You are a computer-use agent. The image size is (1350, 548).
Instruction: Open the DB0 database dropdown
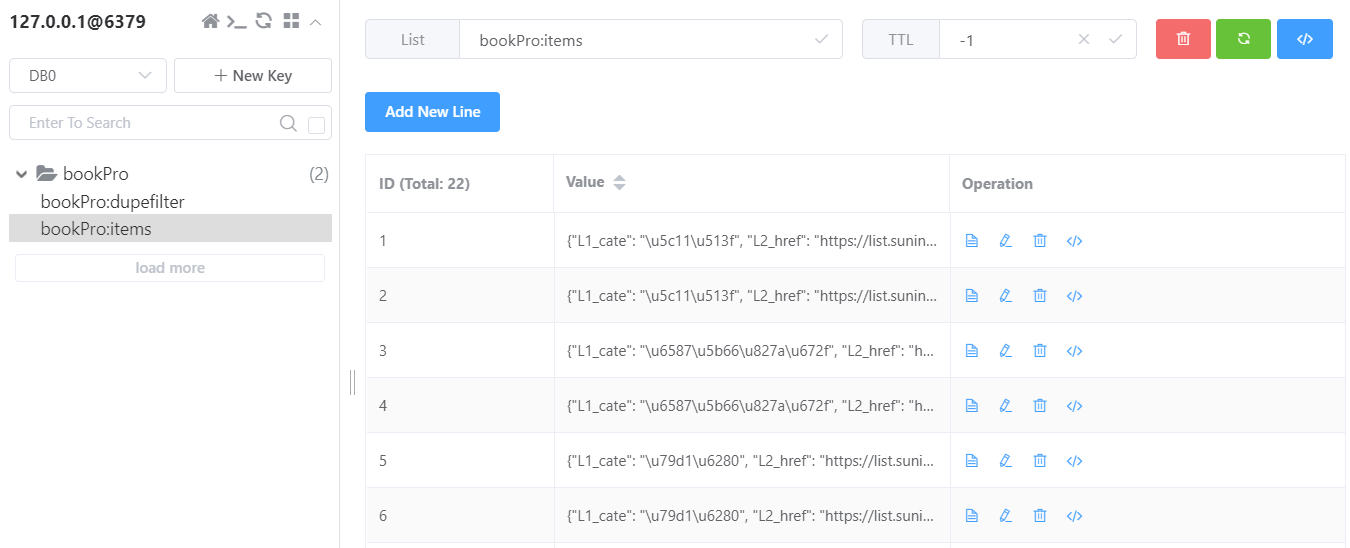88,75
